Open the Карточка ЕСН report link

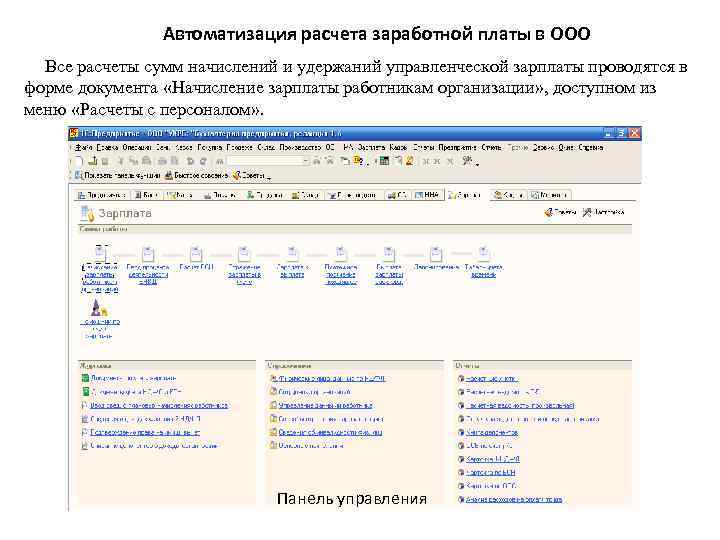click(x=490, y=472)
